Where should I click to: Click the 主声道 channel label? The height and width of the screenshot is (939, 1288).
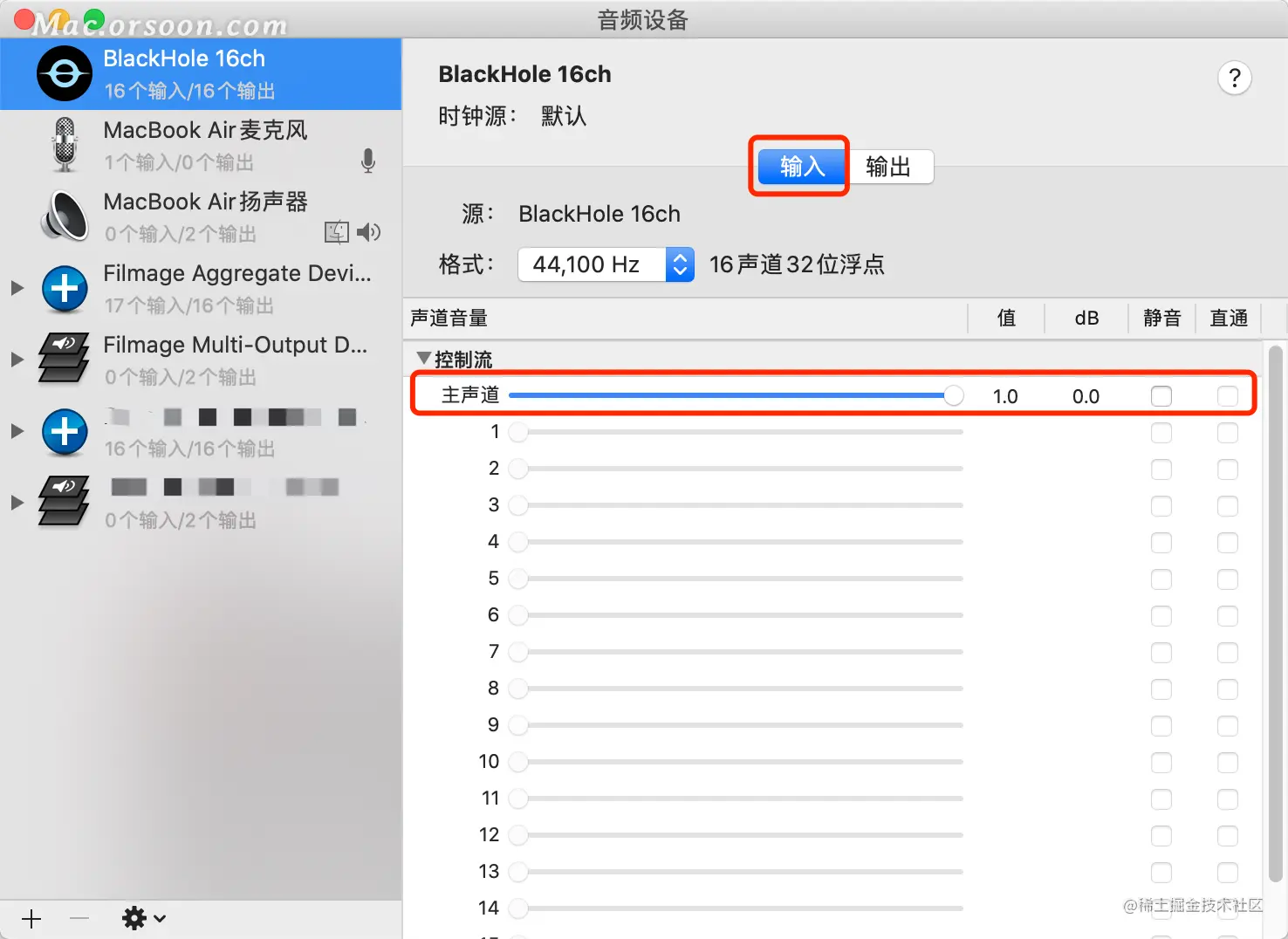(x=470, y=395)
